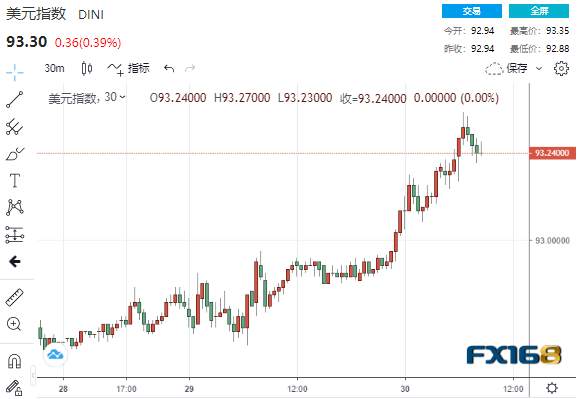Screen dimensions: 577x399
Task: Open the prediction and measurement tools
Action: [x=15, y=234]
